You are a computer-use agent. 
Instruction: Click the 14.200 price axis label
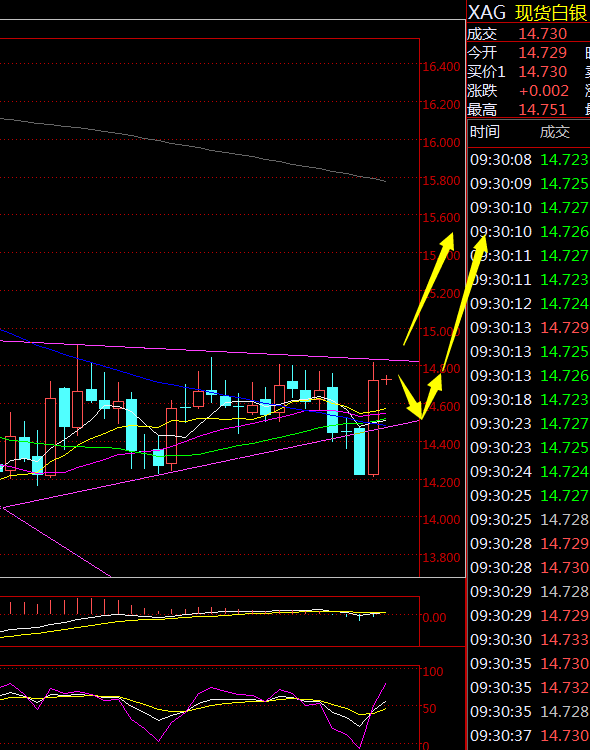point(441,483)
